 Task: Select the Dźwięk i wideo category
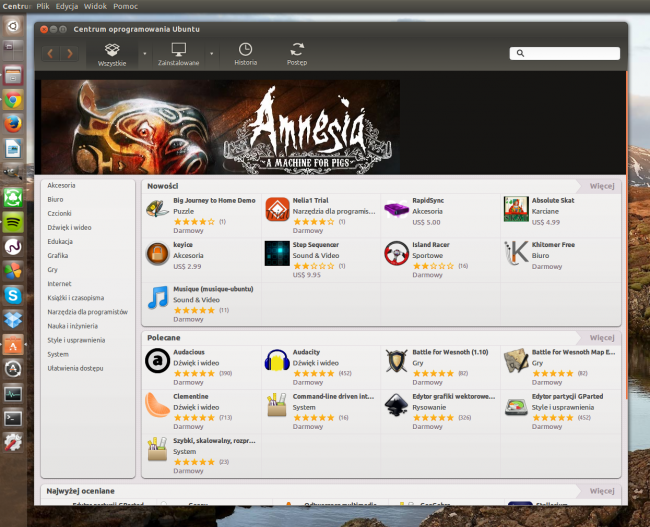[x=69, y=228]
